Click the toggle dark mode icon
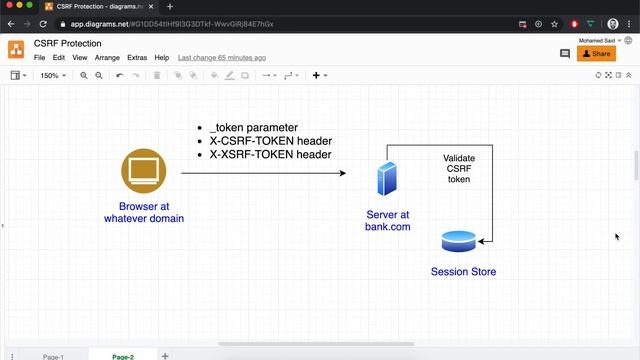The height and width of the screenshot is (360, 640). pos(598,75)
